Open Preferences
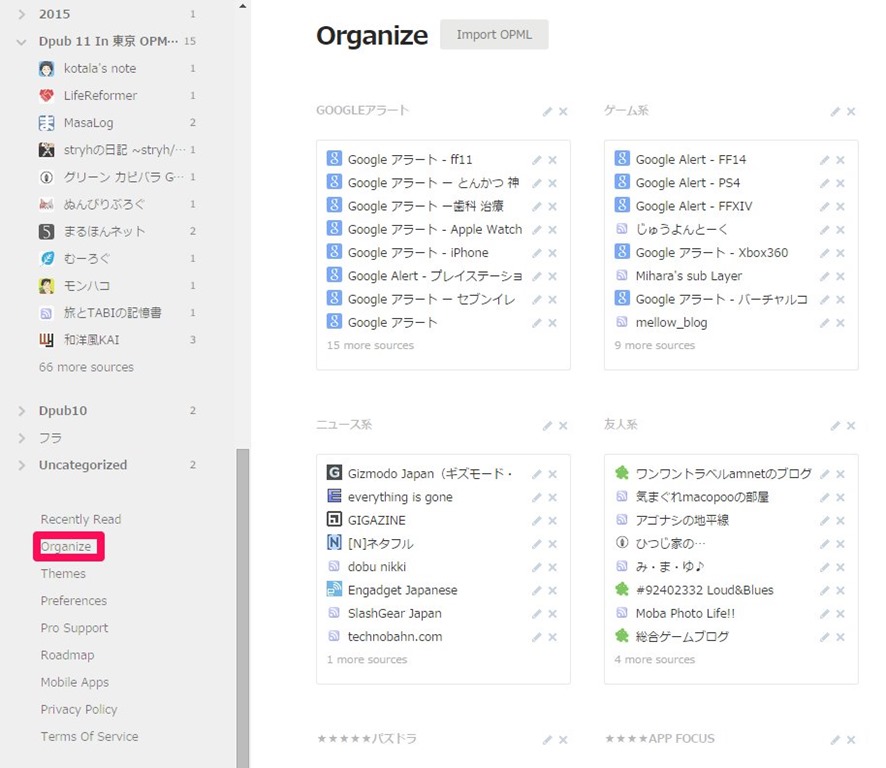886x768 pixels. click(73, 601)
